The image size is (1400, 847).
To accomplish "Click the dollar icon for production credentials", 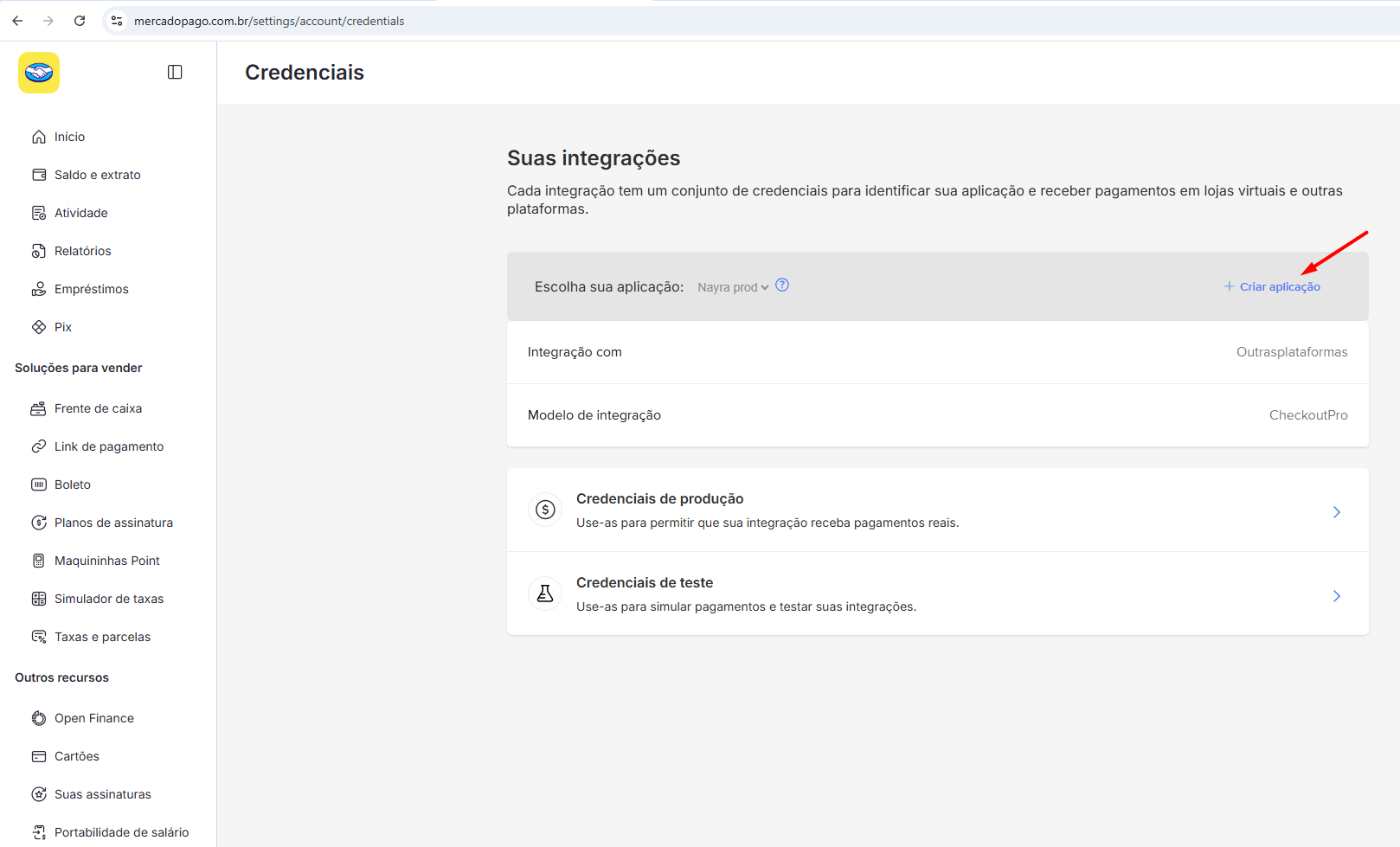I will (545, 510).
